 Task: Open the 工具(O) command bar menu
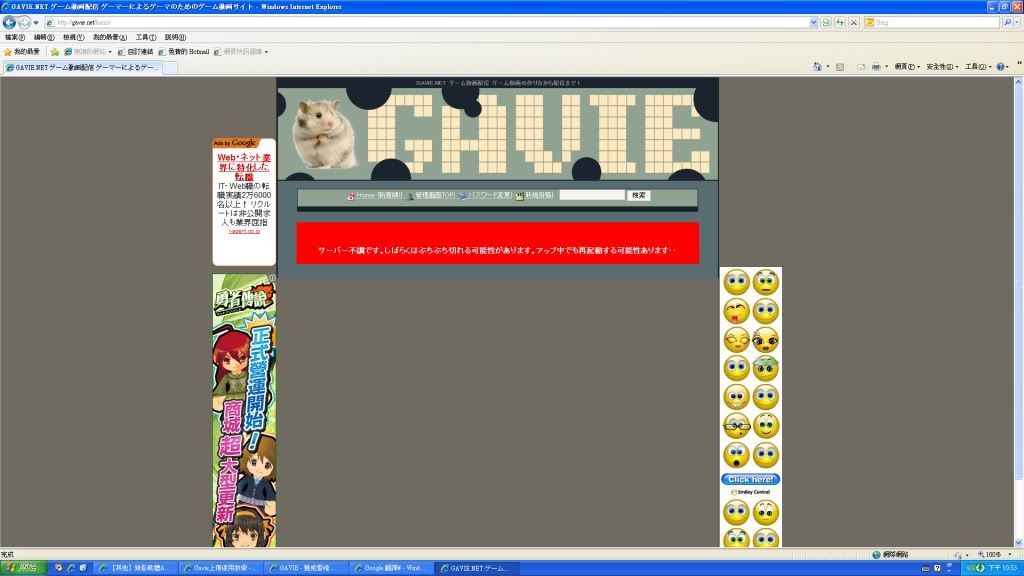pos(978,67)
